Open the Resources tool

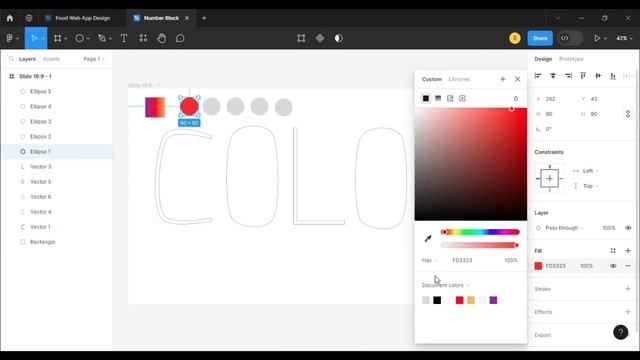tap(143, 38)
